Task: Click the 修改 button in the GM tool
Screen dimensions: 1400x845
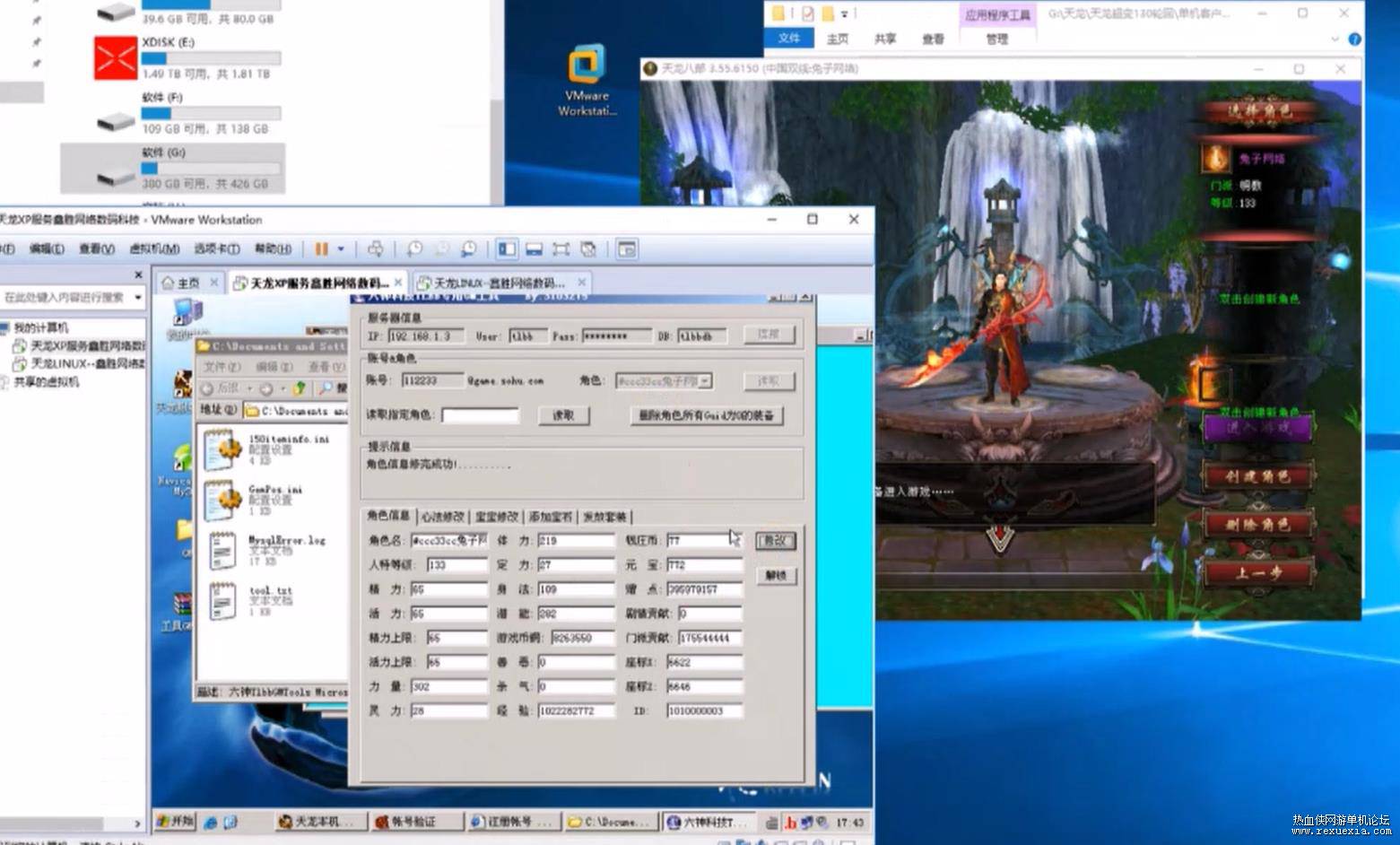Action: click(x=775, y=541)
